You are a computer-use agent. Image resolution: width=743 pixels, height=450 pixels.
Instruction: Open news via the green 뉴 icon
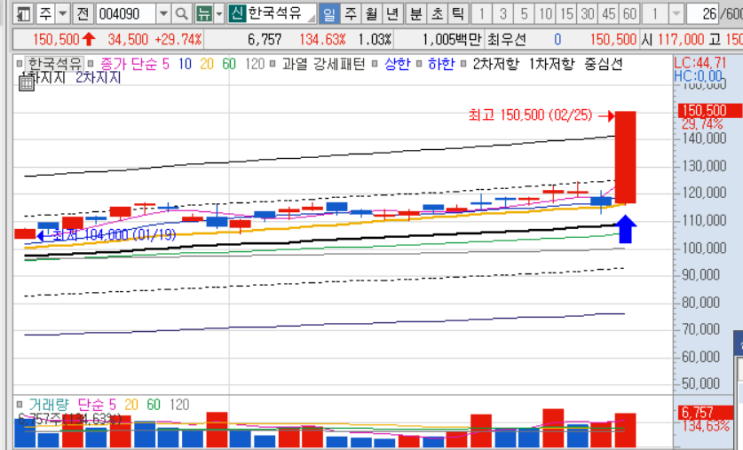(204, 14)
